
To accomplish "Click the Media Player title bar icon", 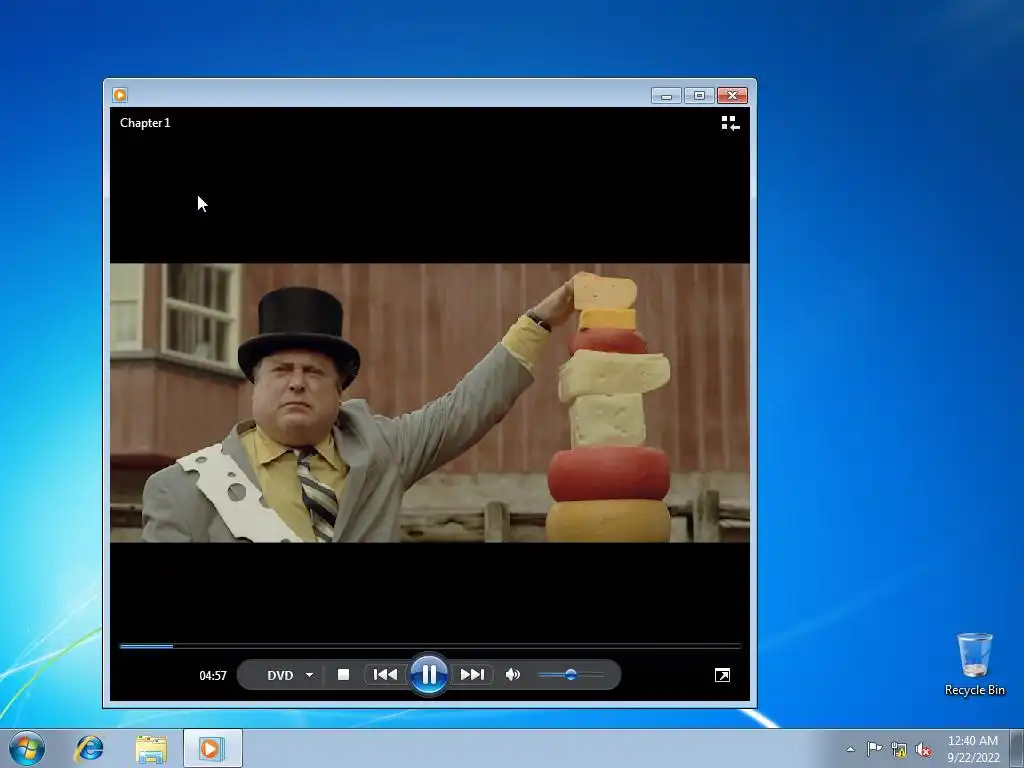I will point(120,95).
